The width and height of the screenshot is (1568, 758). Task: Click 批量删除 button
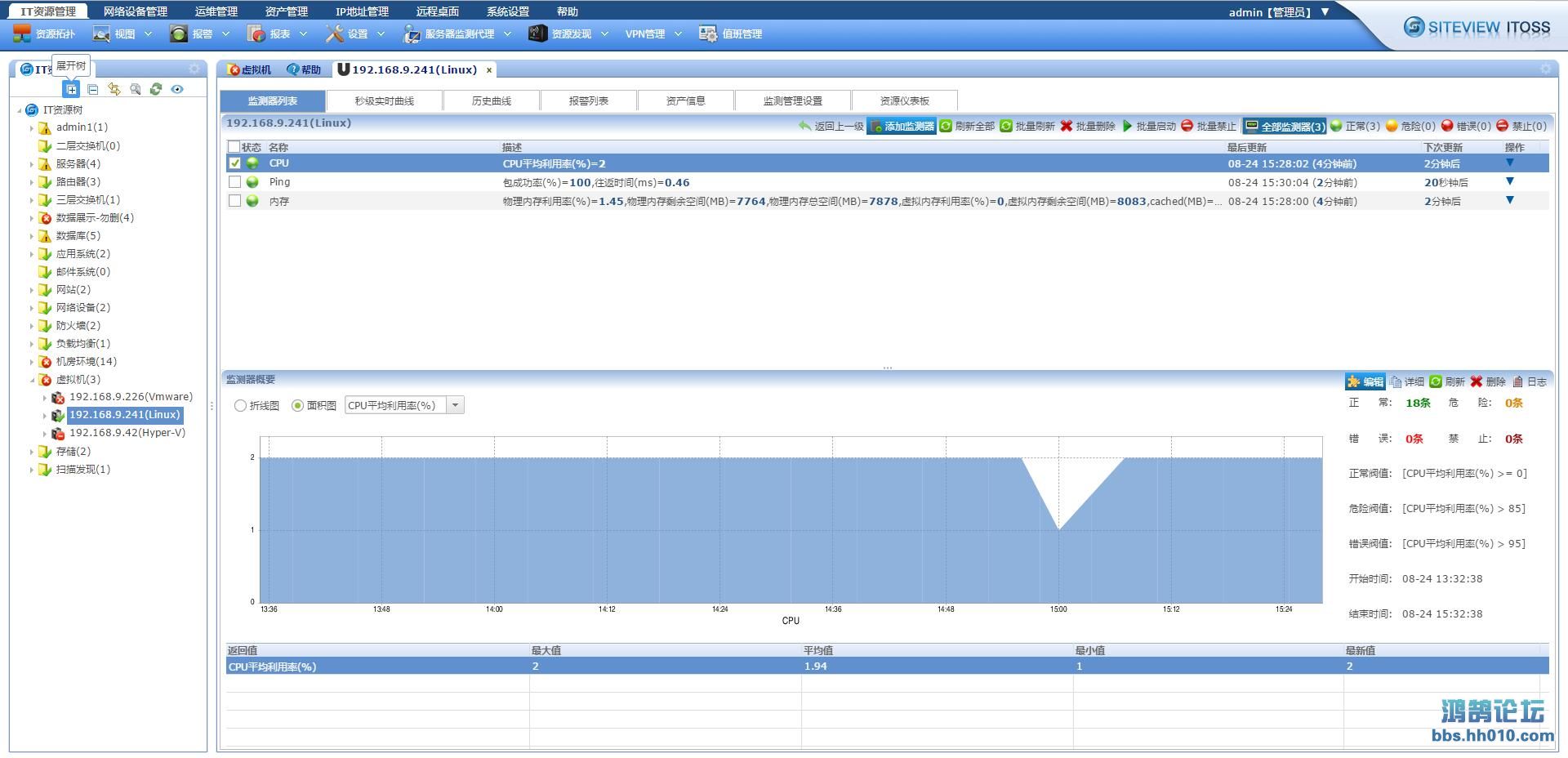pyautogui.click(x=1088, y=126)
